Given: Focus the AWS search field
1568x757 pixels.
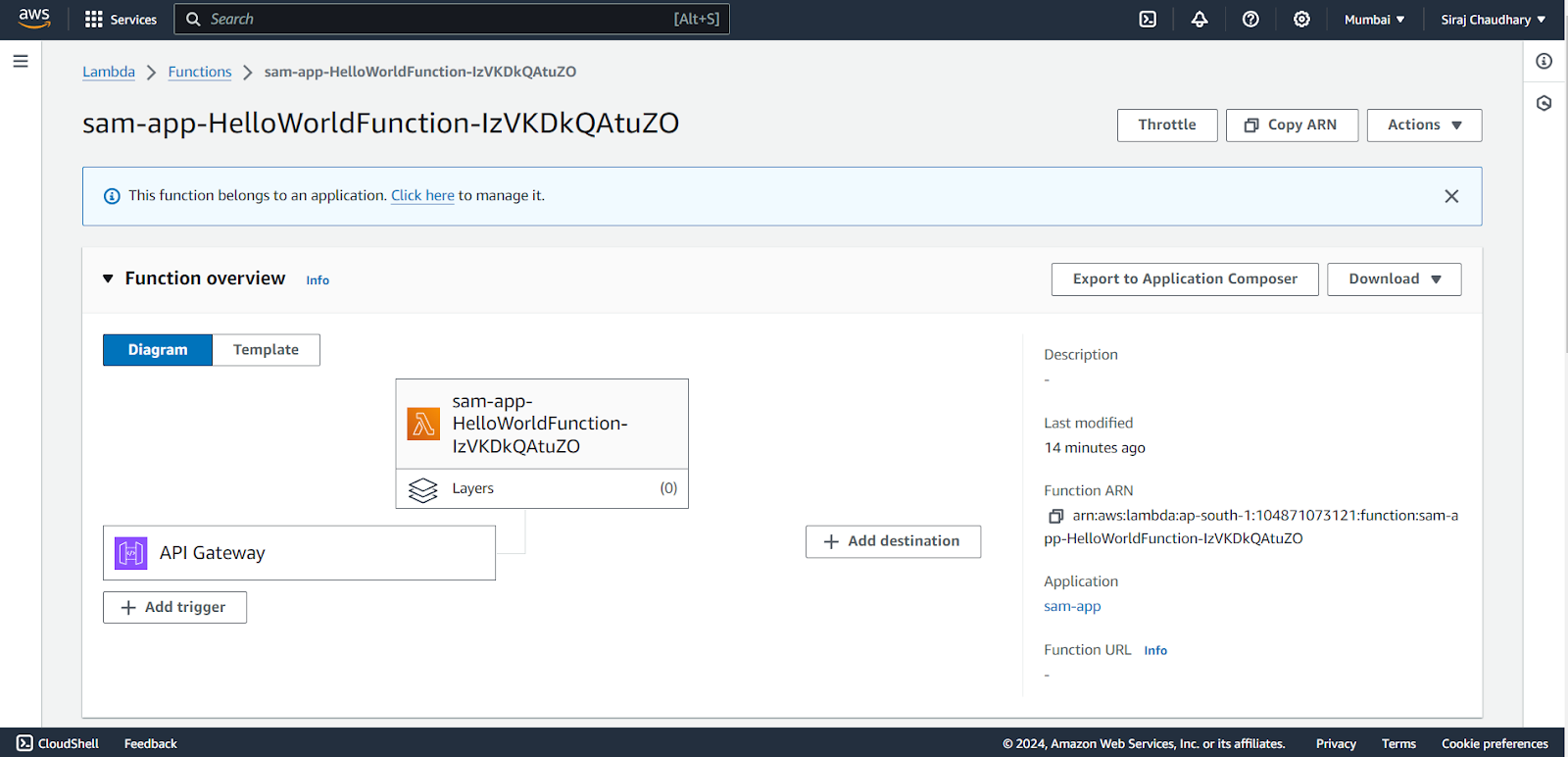Looking at the screenshot, I should (x=452, y=20).
